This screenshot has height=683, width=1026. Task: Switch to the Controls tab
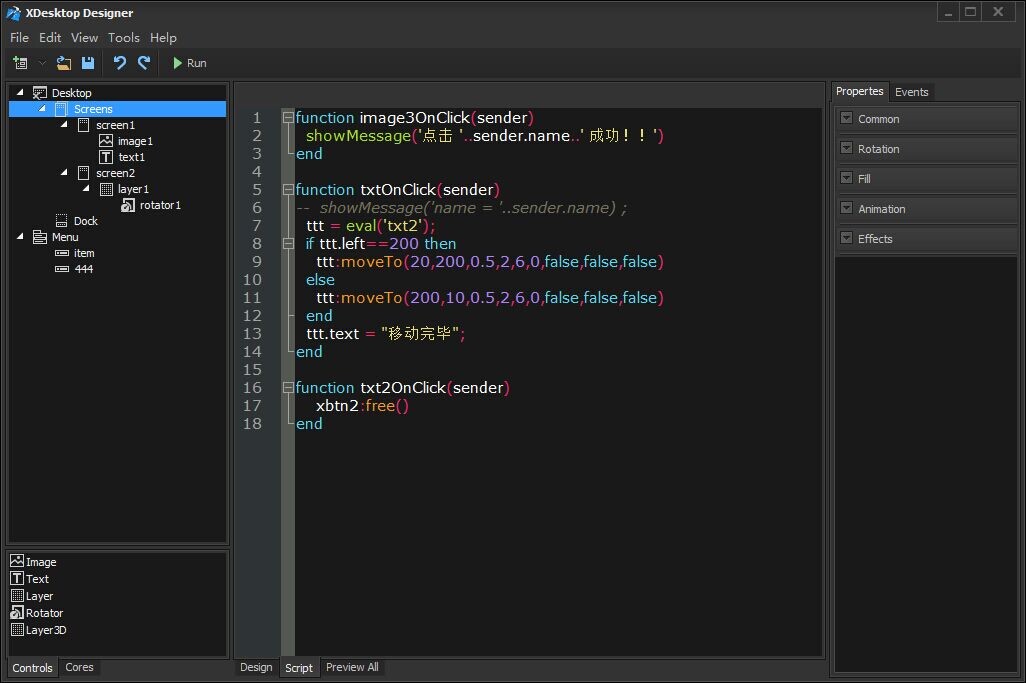pos(32,667)
